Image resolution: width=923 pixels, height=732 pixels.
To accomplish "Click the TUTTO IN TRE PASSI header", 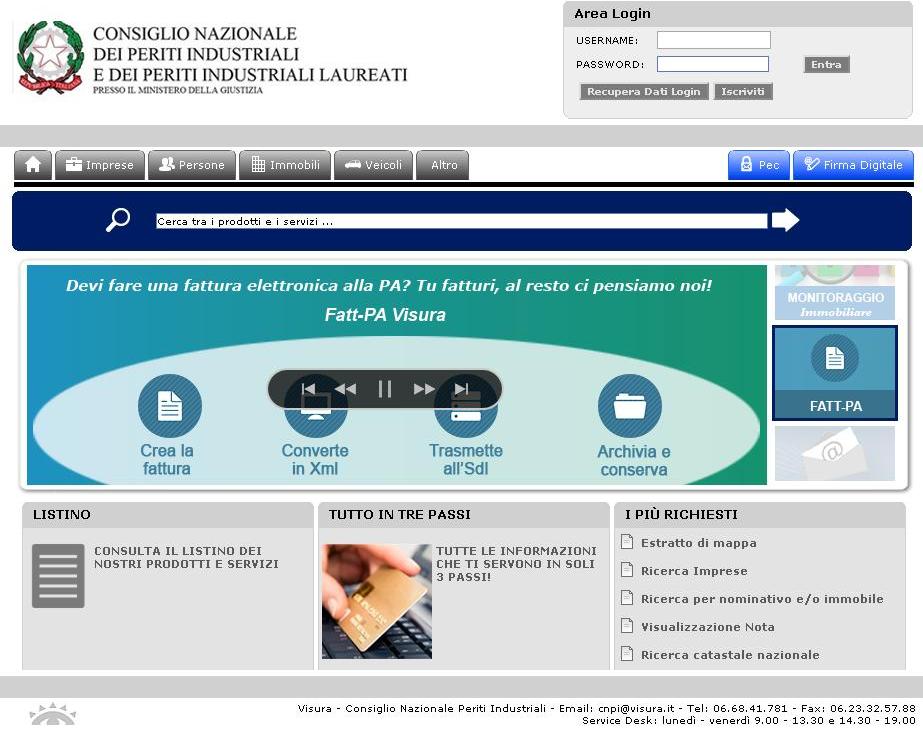I will click(464, 515).
